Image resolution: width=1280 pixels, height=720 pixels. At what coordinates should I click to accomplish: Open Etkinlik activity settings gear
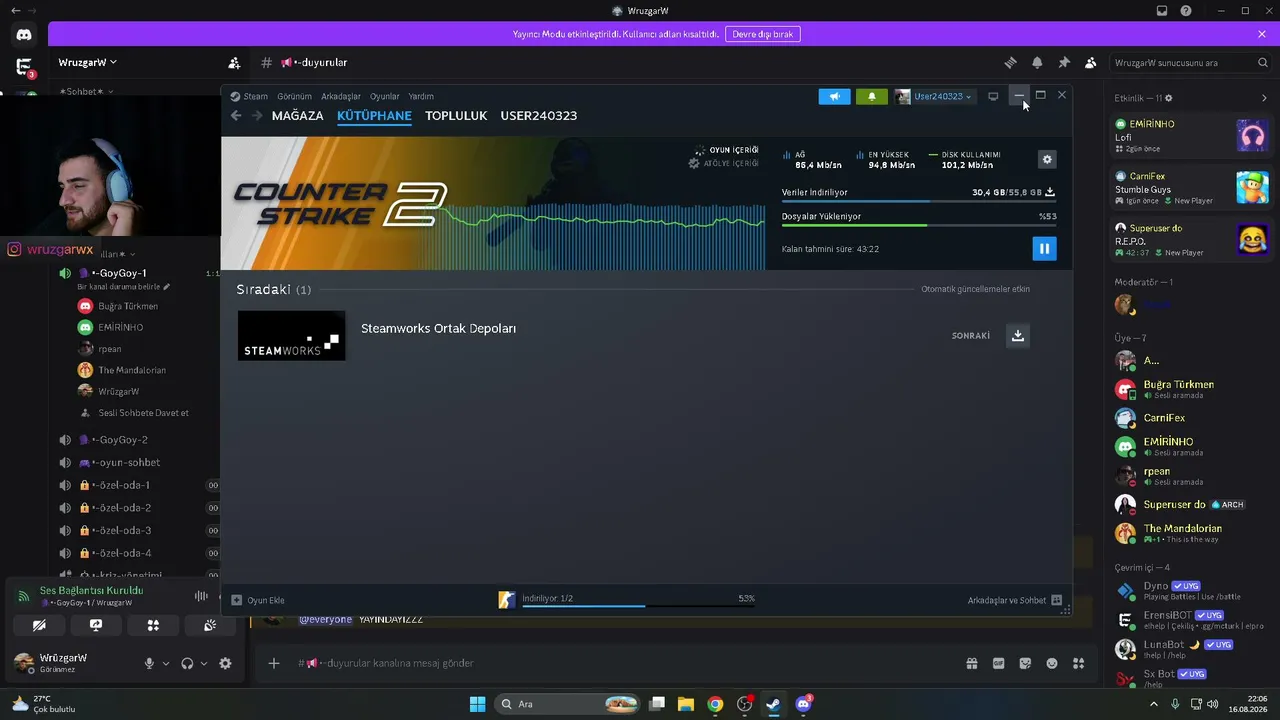(x=1169, y=98)
